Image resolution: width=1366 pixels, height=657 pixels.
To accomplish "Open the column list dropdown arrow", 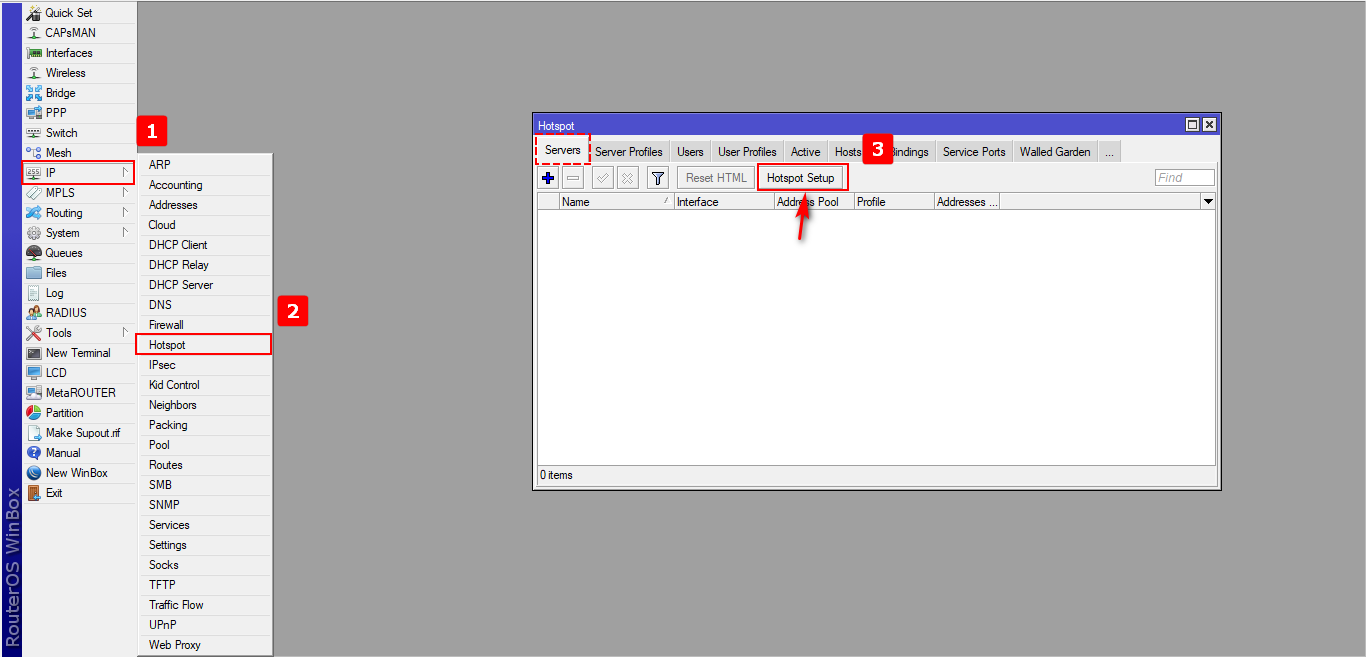I will [1208, 202].
